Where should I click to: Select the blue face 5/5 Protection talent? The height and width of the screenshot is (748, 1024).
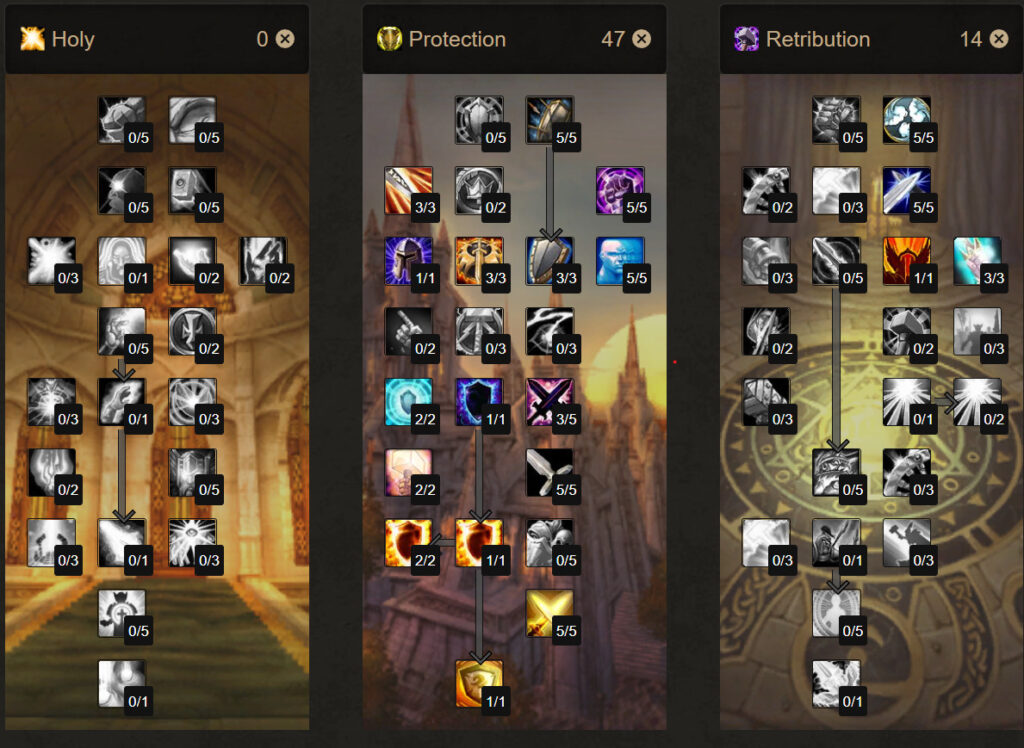(620, 261)
